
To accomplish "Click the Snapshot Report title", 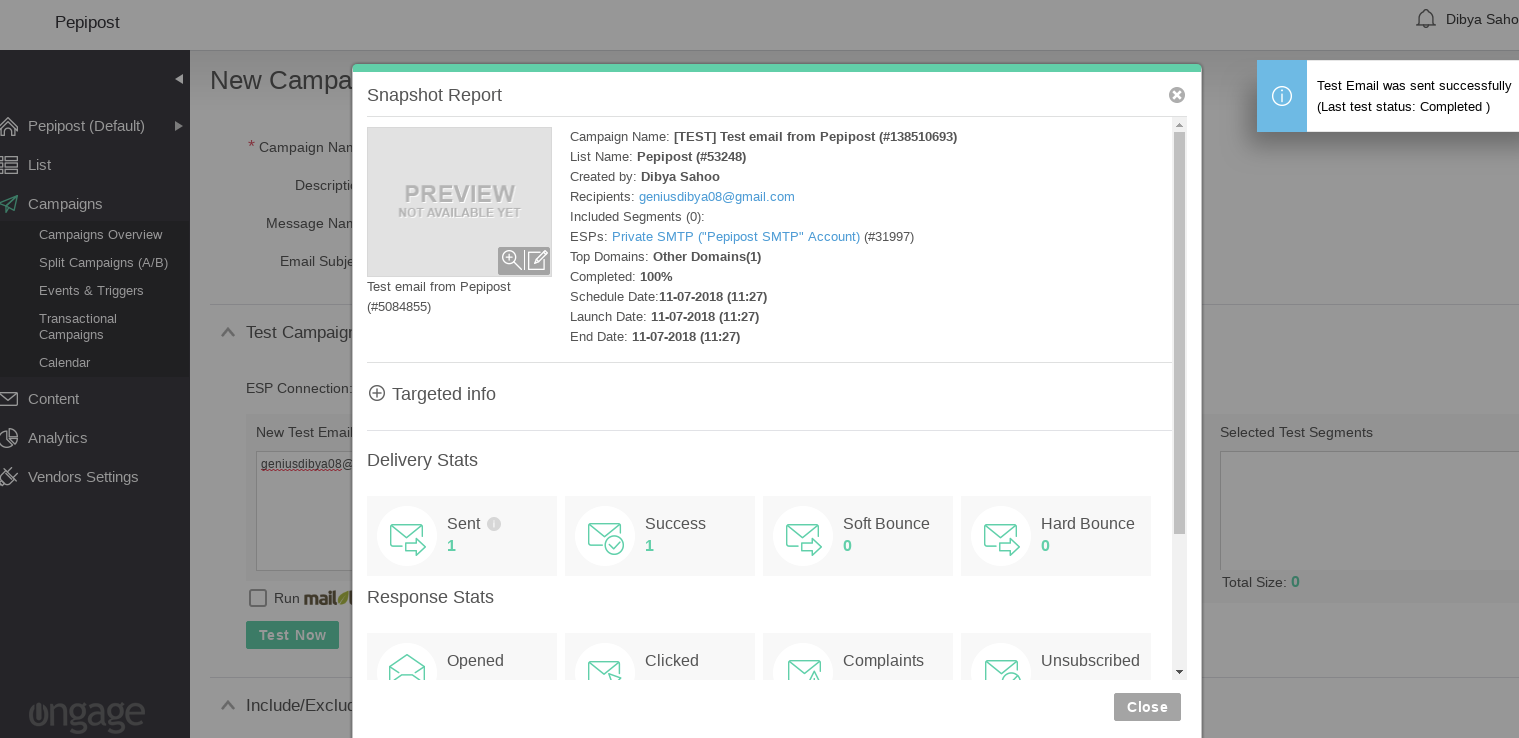I will point(434,95).
